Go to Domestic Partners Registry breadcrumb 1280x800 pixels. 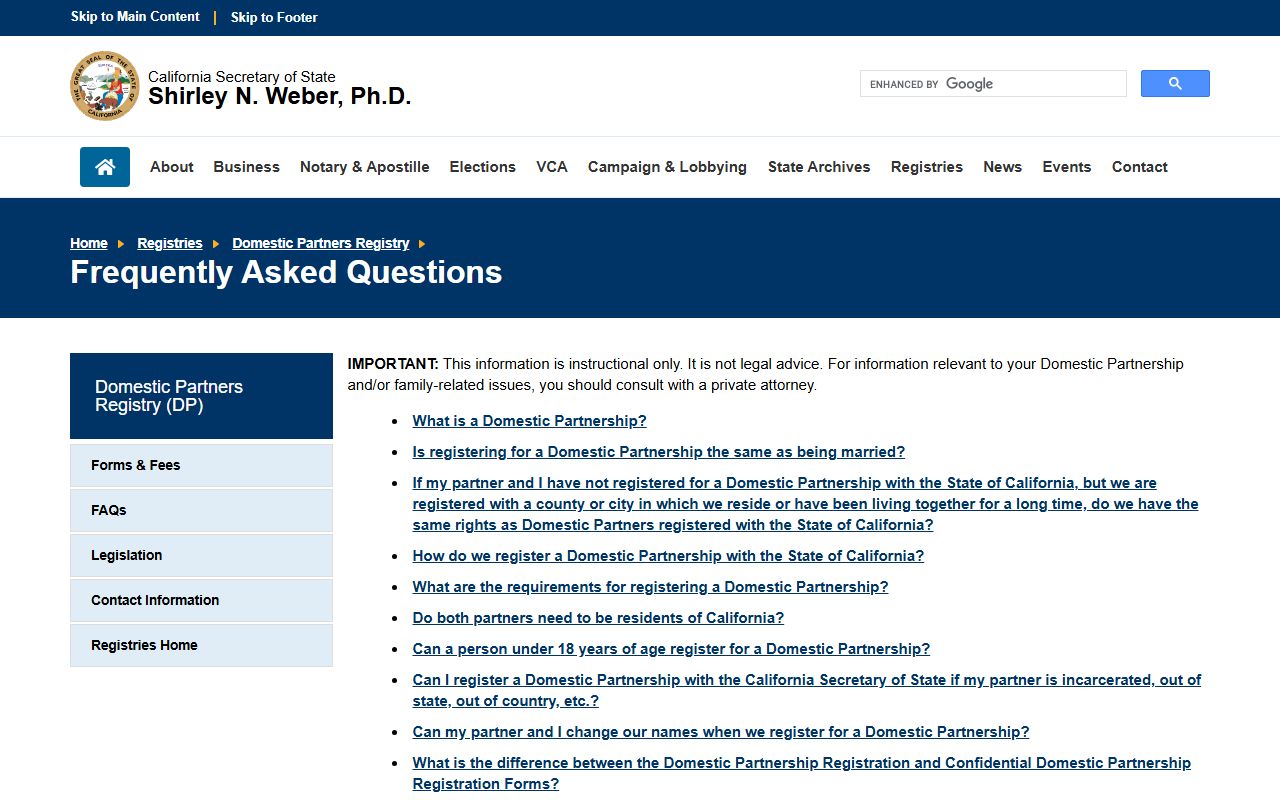[x=321, y=243]
